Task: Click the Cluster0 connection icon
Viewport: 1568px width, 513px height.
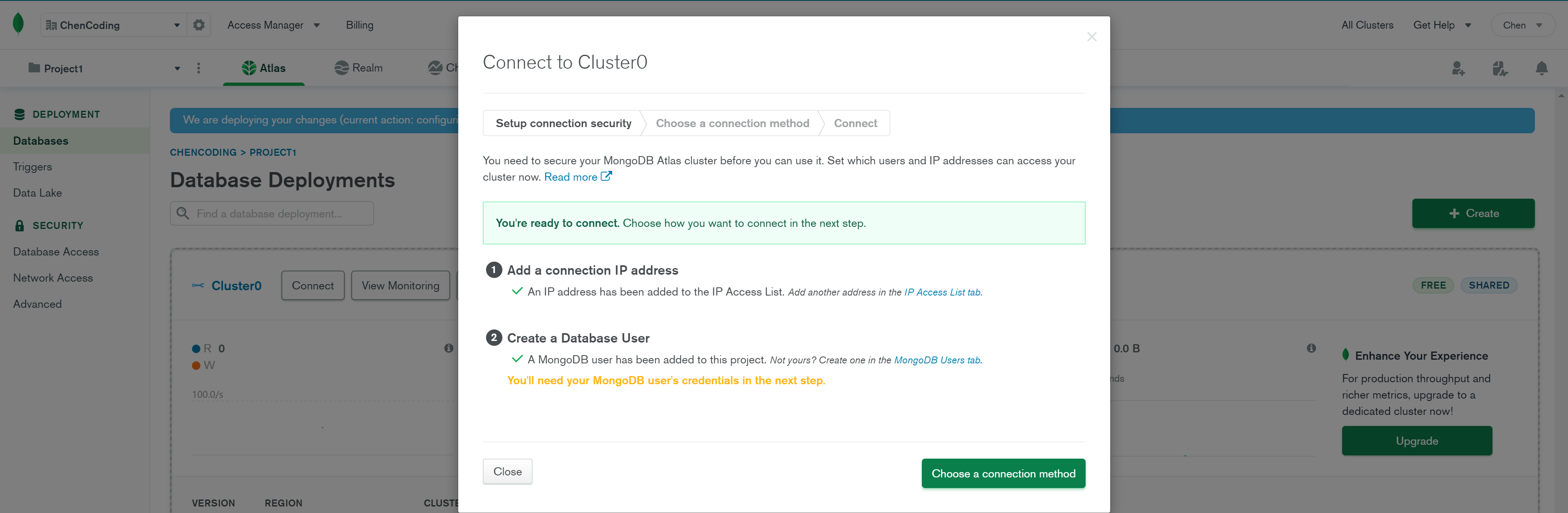Action: (x=198, y=286)
